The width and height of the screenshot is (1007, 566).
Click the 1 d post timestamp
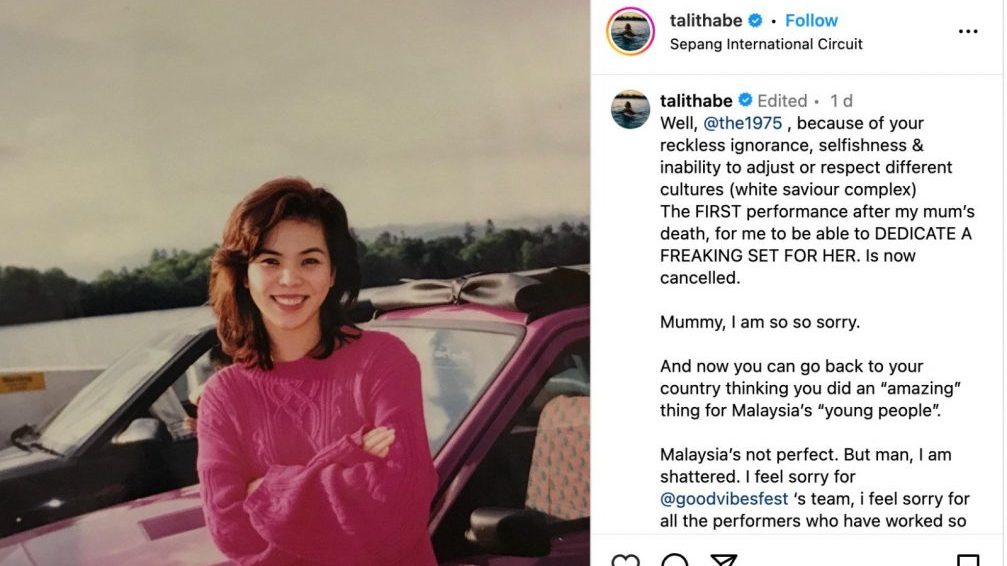pos(841,101)
